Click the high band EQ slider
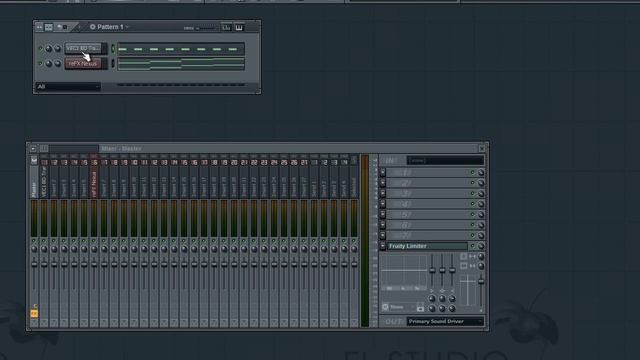The height and width of the screenshot is (360, 640). pyautogui.click(x=452, y=270)
